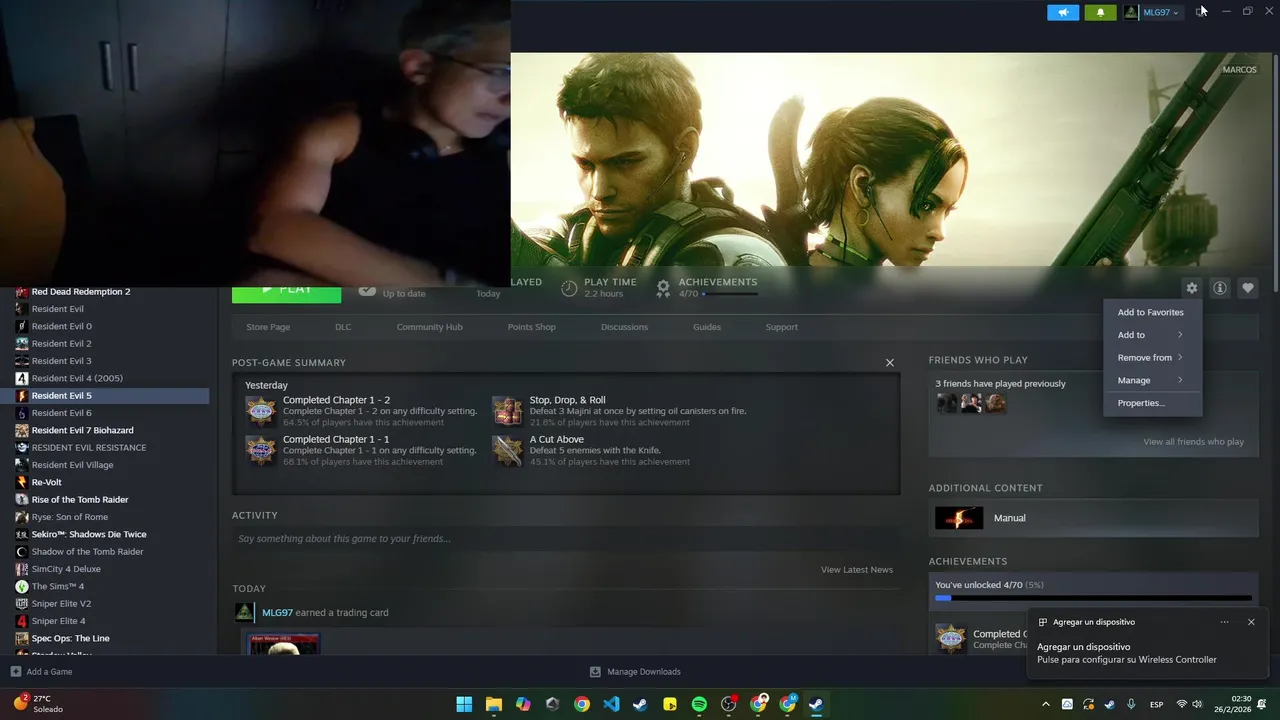1280x720 pixels.
Task: Open MLG97 profile link in activity
Action: point(277,612)
